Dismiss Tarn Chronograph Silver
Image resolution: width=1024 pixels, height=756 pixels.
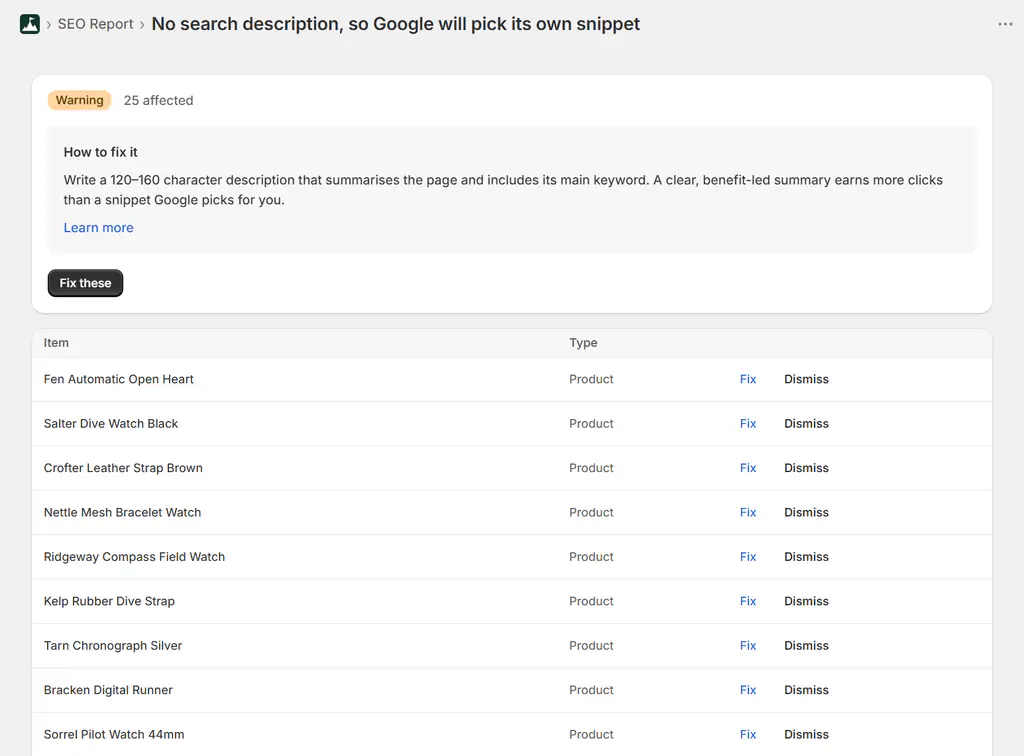806,646
